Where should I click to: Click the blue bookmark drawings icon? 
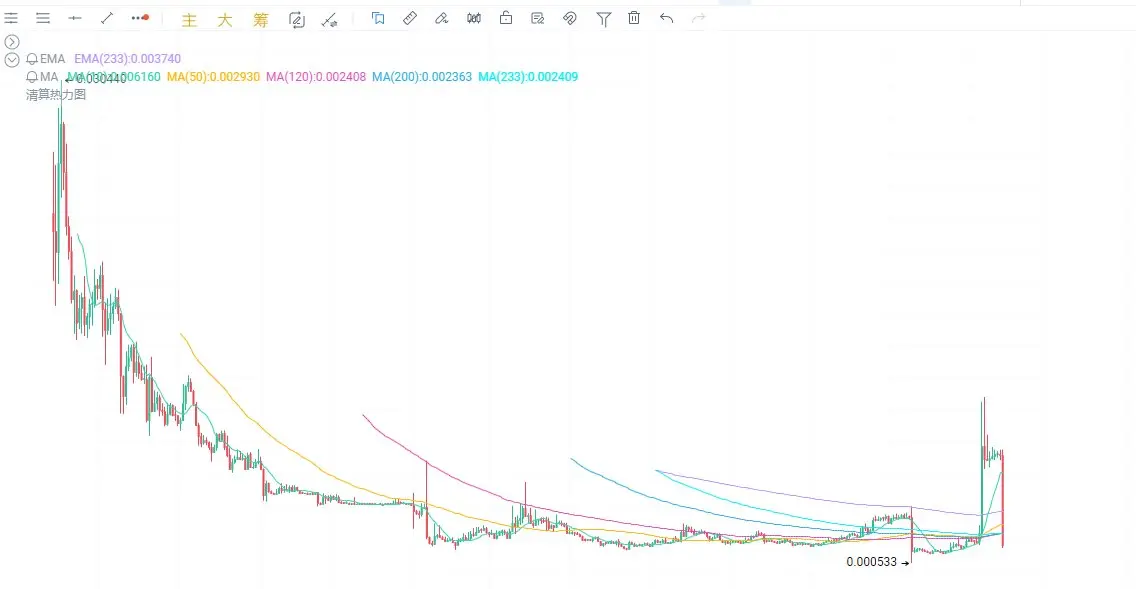(377, 18)
